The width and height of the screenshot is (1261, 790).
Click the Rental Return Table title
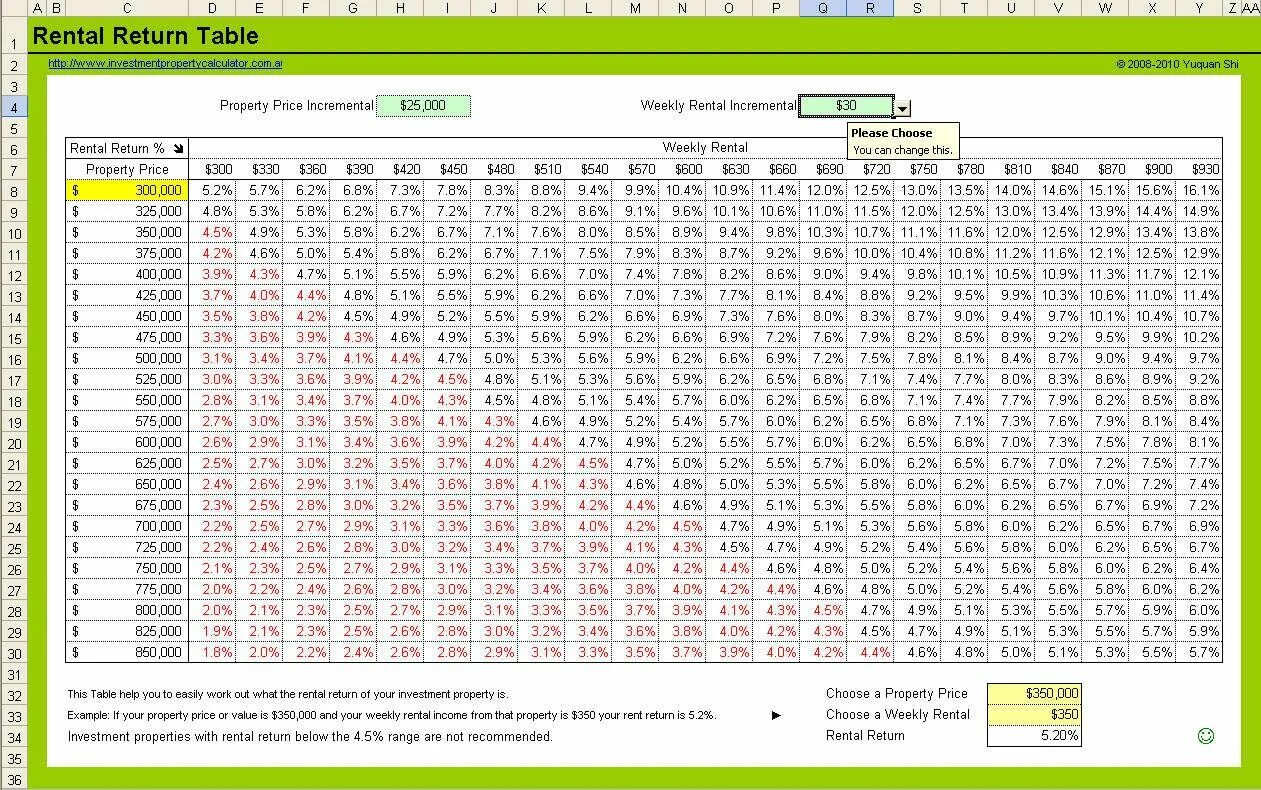(146, 36)
